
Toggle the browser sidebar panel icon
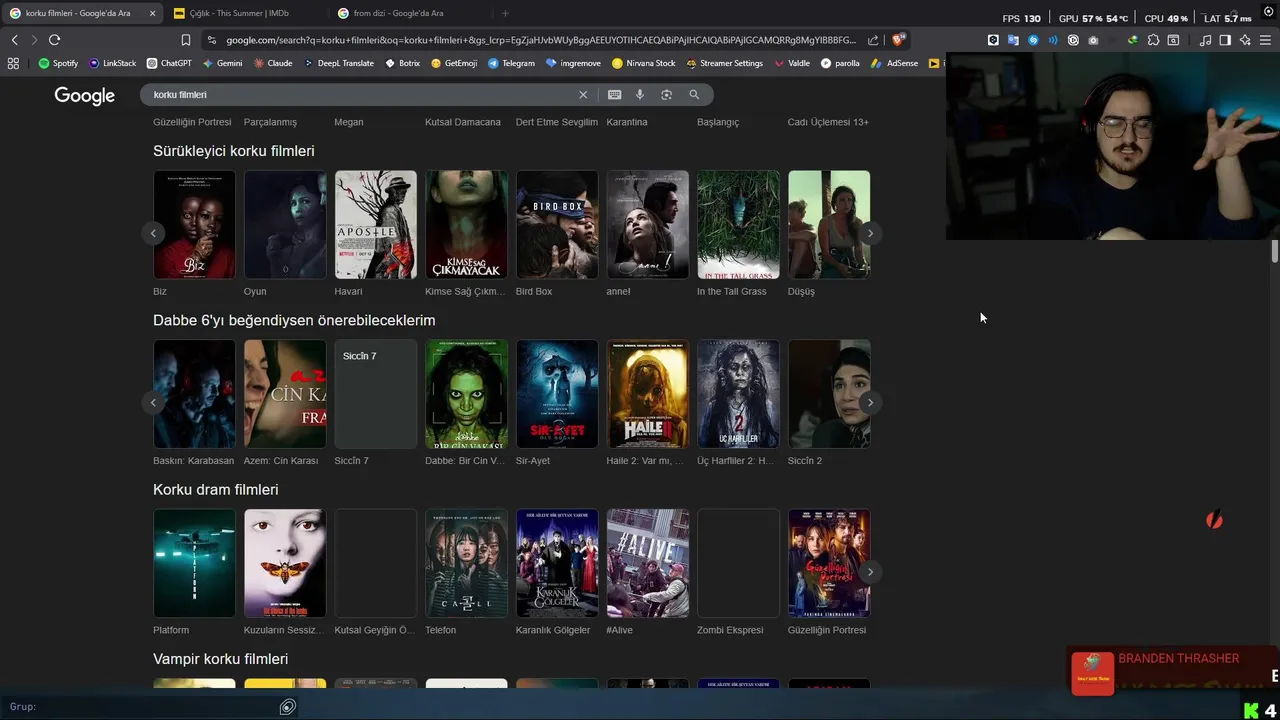coord(1225,40)
